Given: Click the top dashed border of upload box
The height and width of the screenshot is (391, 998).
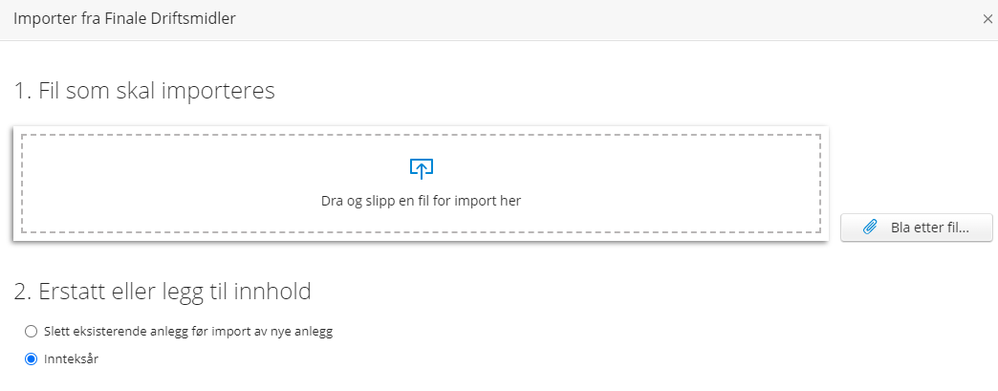Looking at the screenshot, I should 421,135.
